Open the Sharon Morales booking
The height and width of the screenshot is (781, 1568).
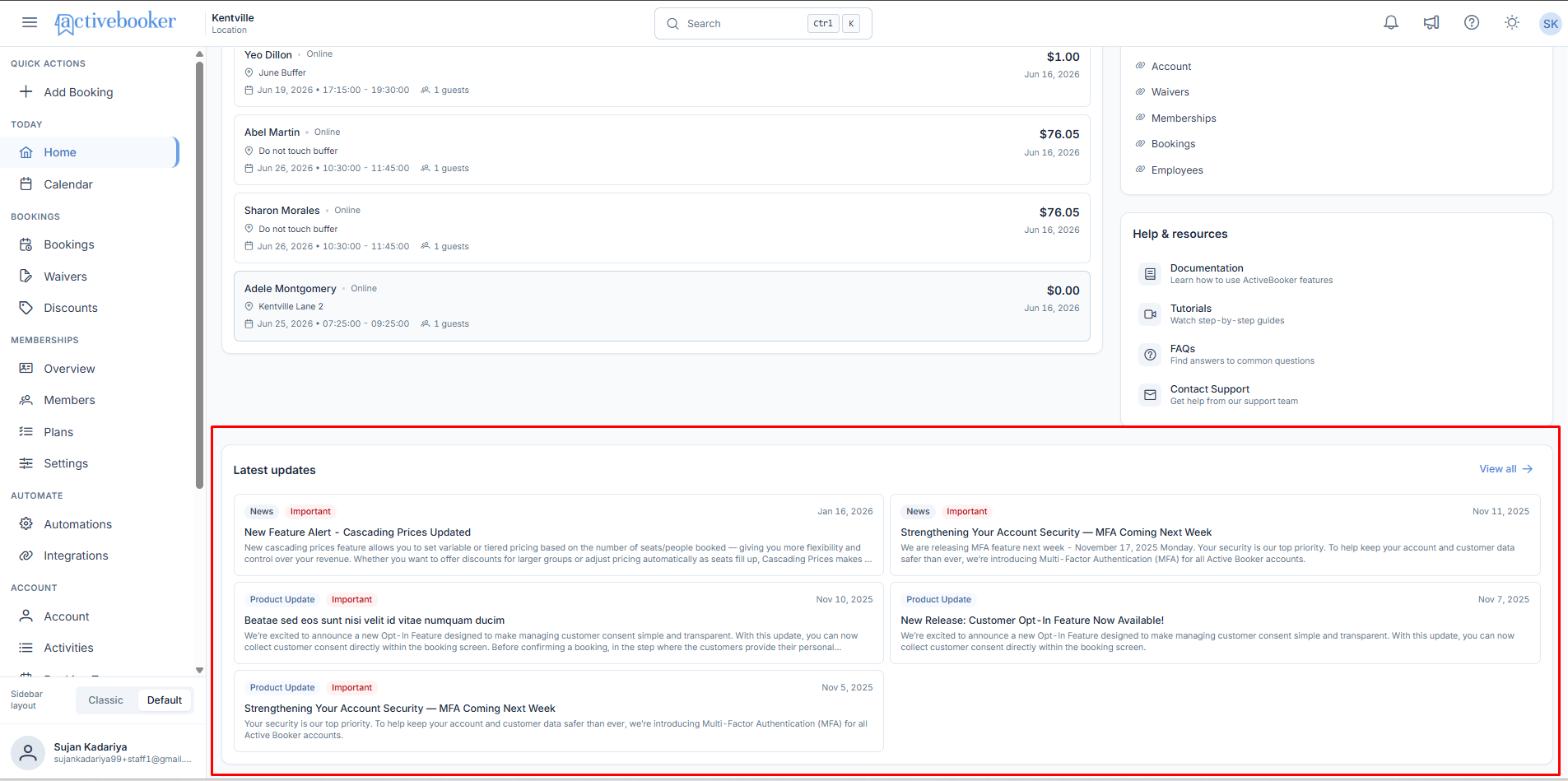point(662,228)
